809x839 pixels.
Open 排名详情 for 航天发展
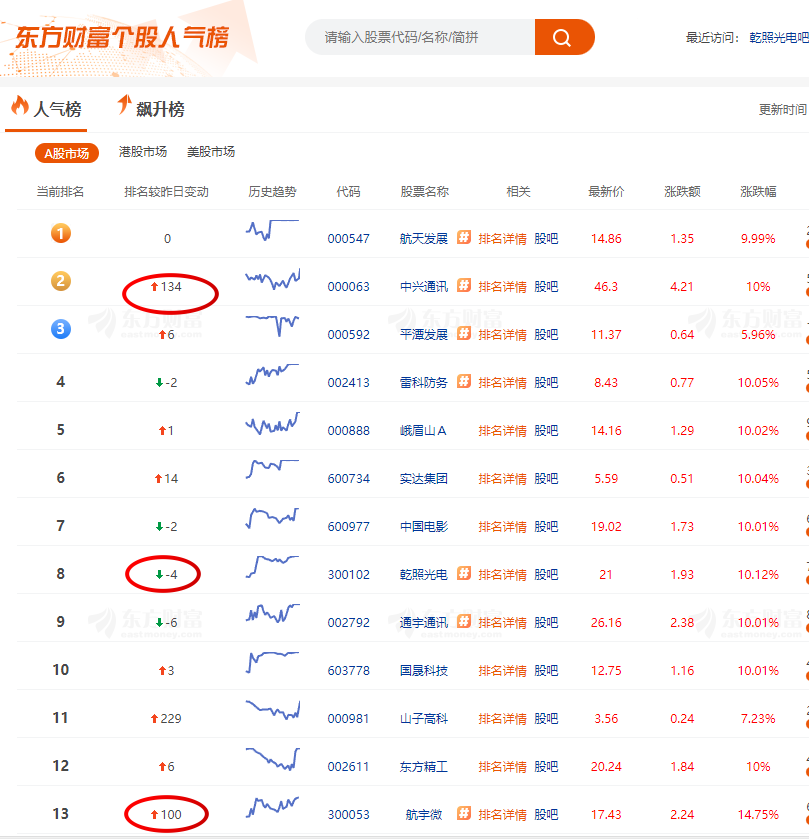pyautogui.click(x=502, y=239)
